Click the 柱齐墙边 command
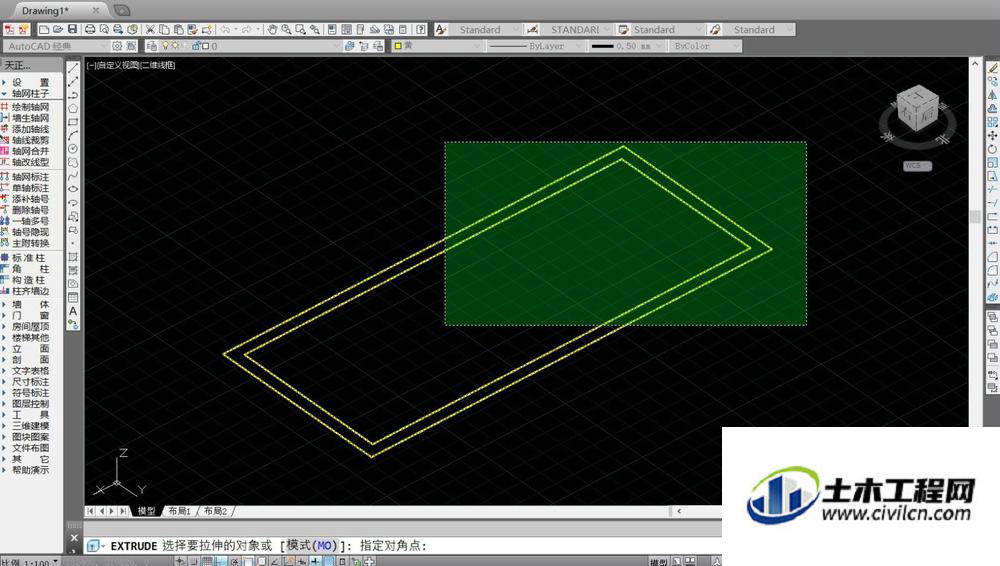The height and width of the screenshot is (566, 1000). coord(31,291)
